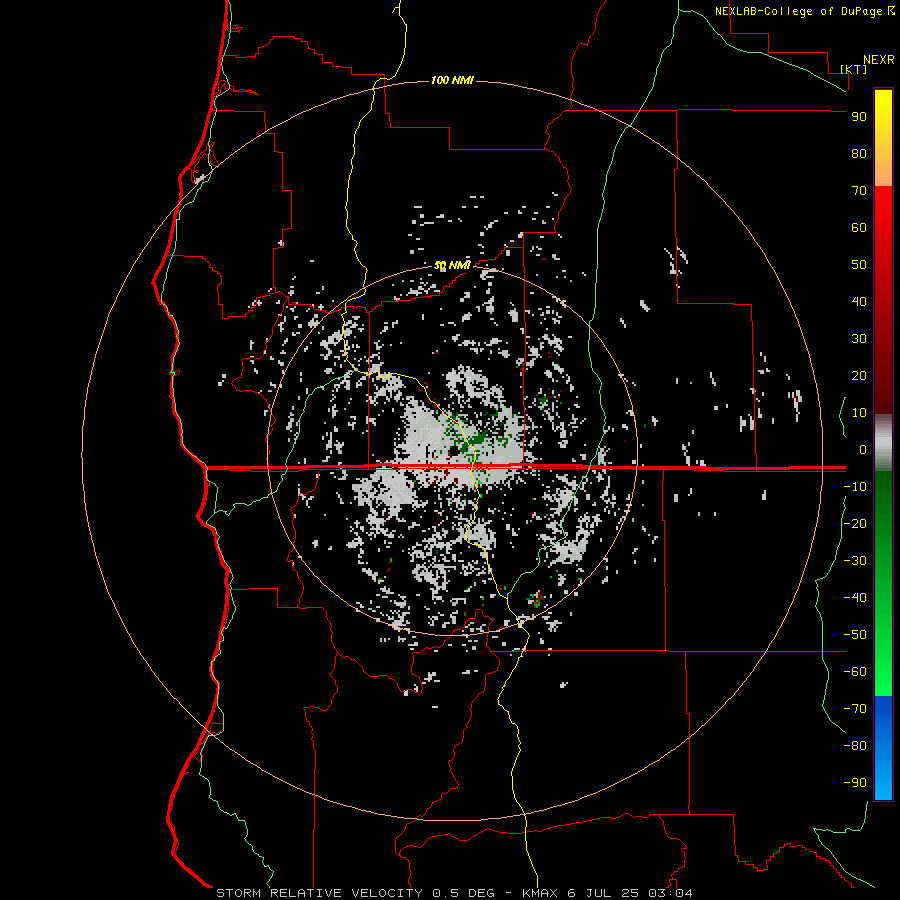Click the 10 value on the velocity scale
The width and height of the screenshot is (900, 900).
click(859, 413)
